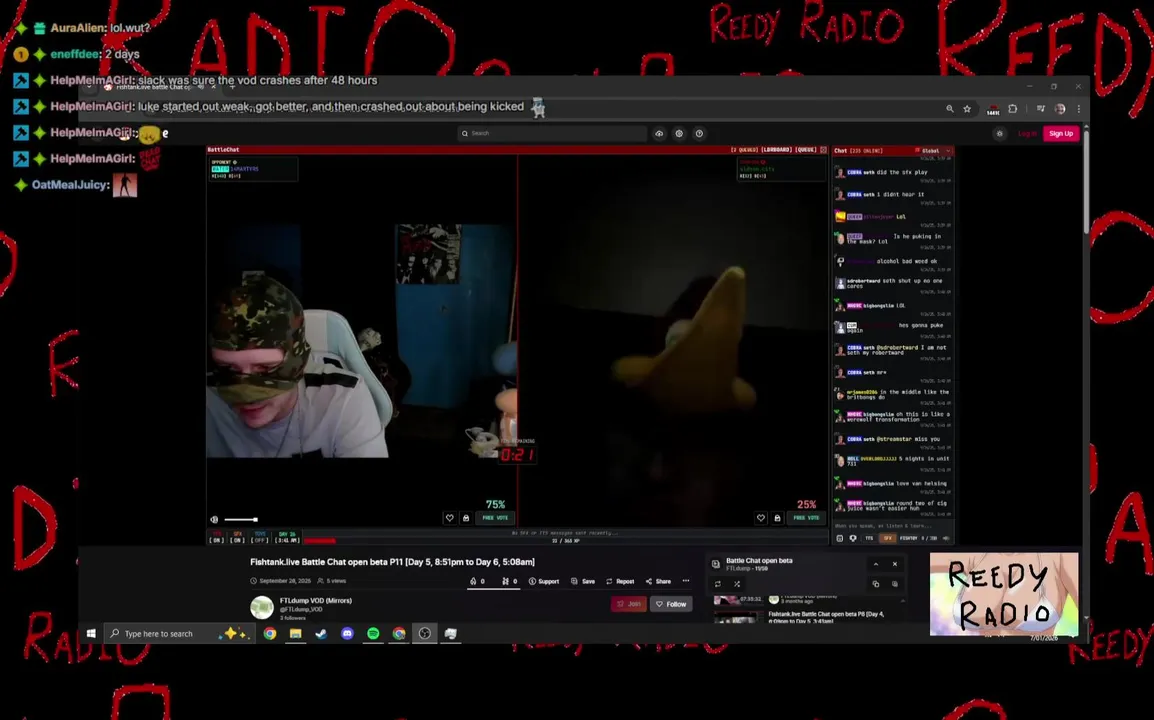Follow the FTLdump VOD channel
This screenshot has width=1154, height=720.
pyautogui.click(x=671, y=604)
